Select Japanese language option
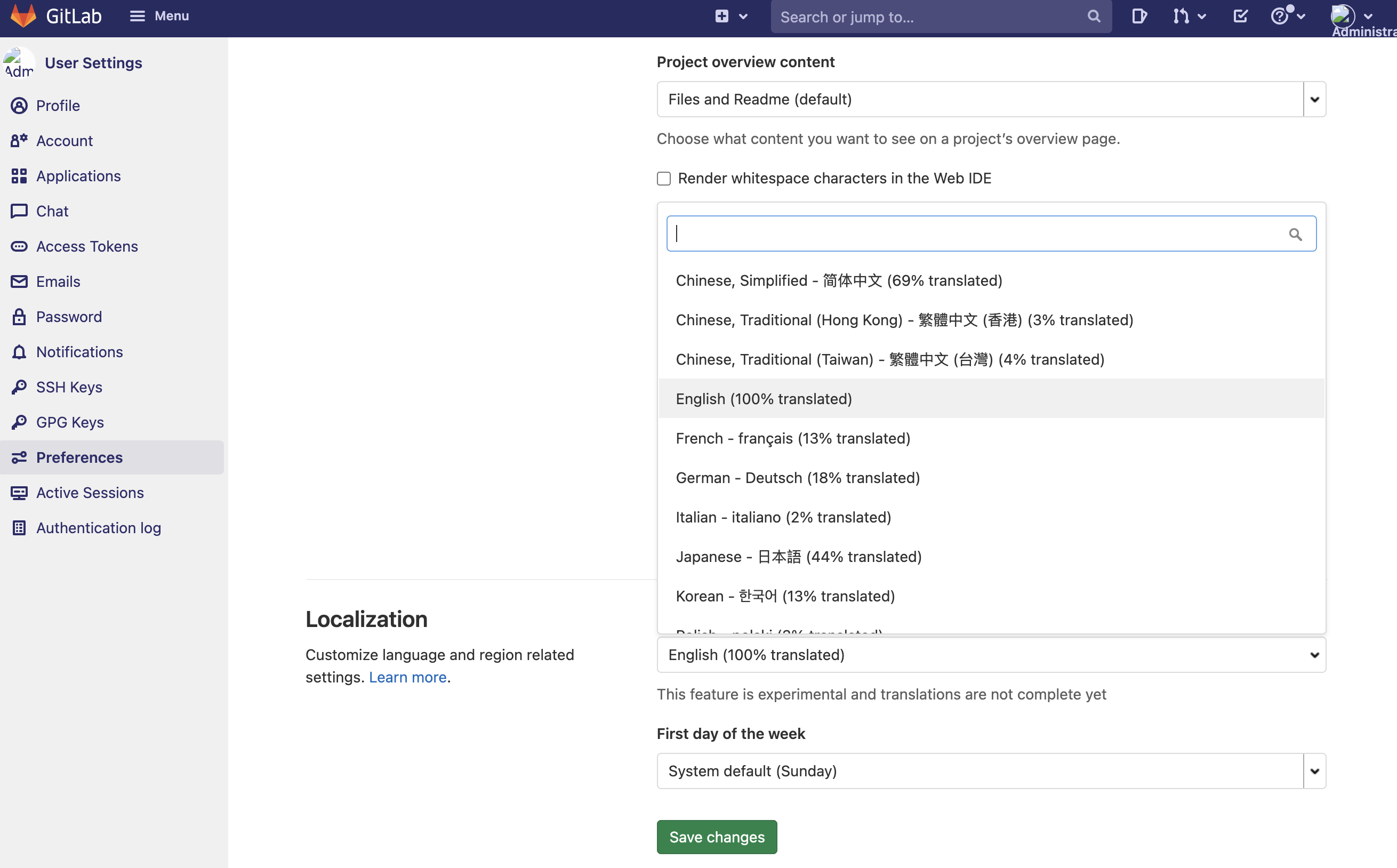The image size is (1397, 868). pos(798,557)
